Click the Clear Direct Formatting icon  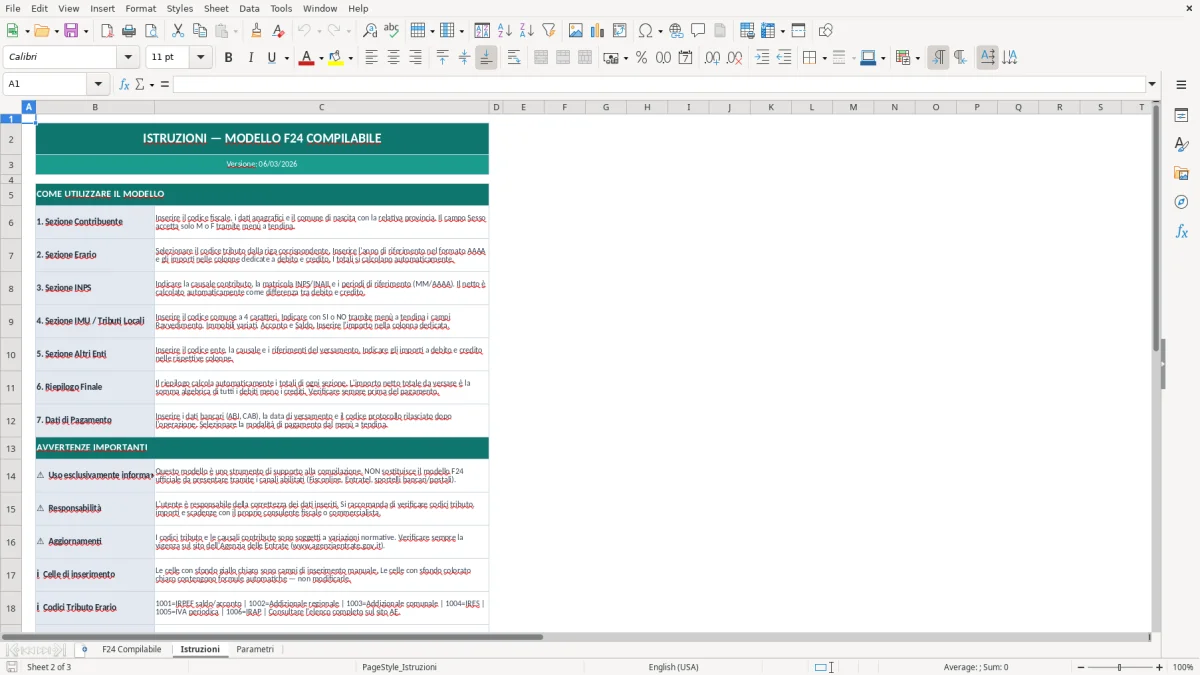(278, 31)
